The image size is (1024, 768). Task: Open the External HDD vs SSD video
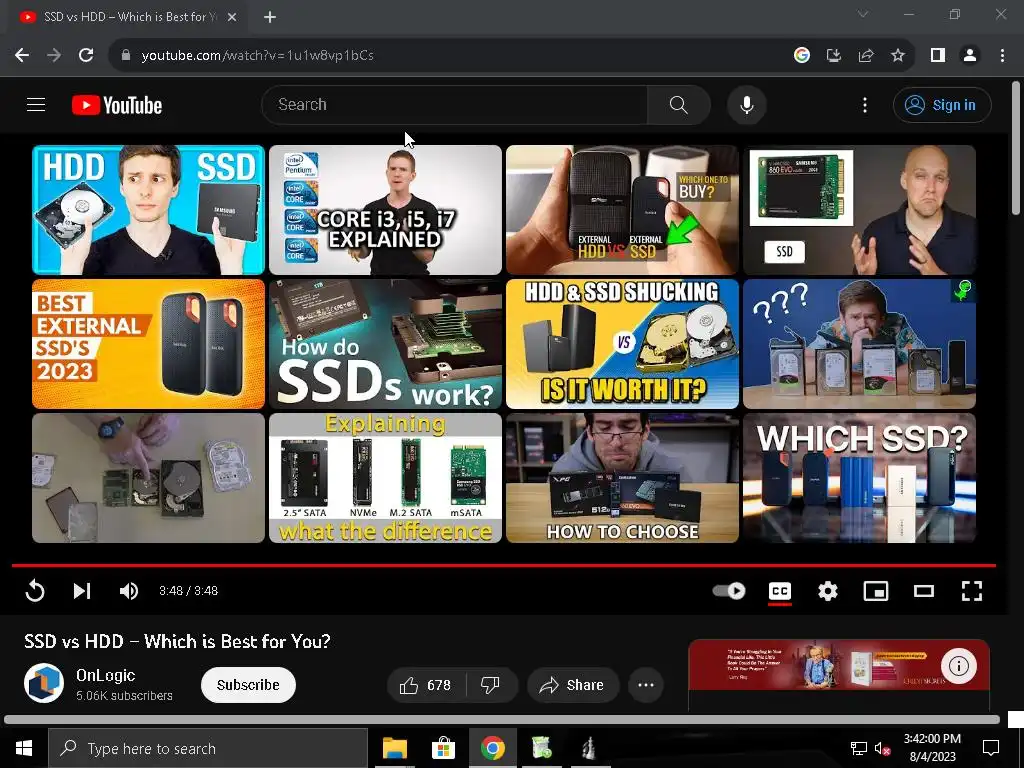pyautogui.click(x=622, y=210)
